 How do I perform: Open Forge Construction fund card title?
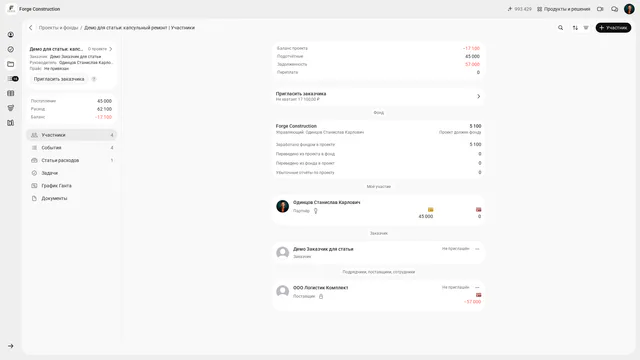click(296, 126)
